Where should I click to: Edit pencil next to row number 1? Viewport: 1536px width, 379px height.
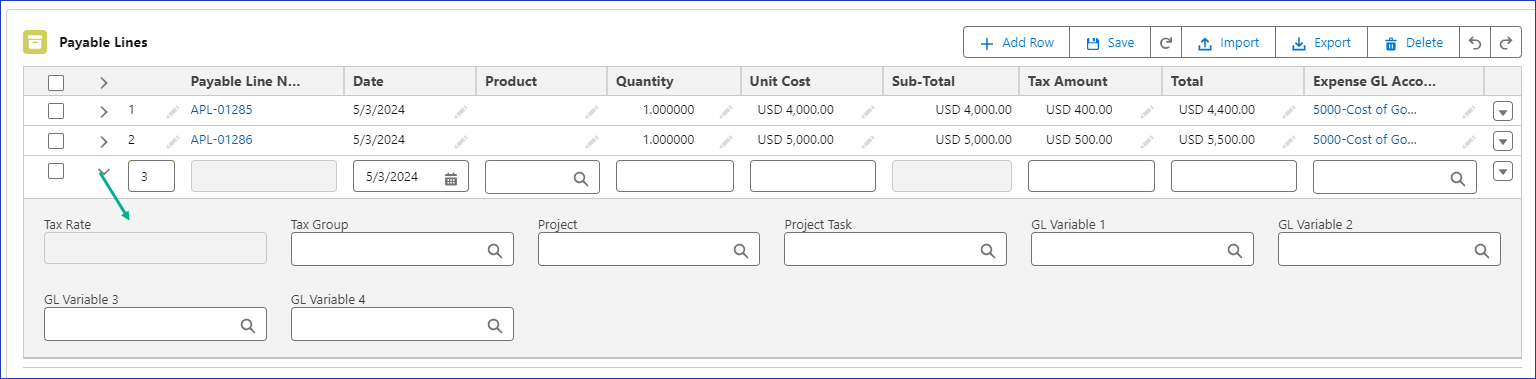(172, 112)
